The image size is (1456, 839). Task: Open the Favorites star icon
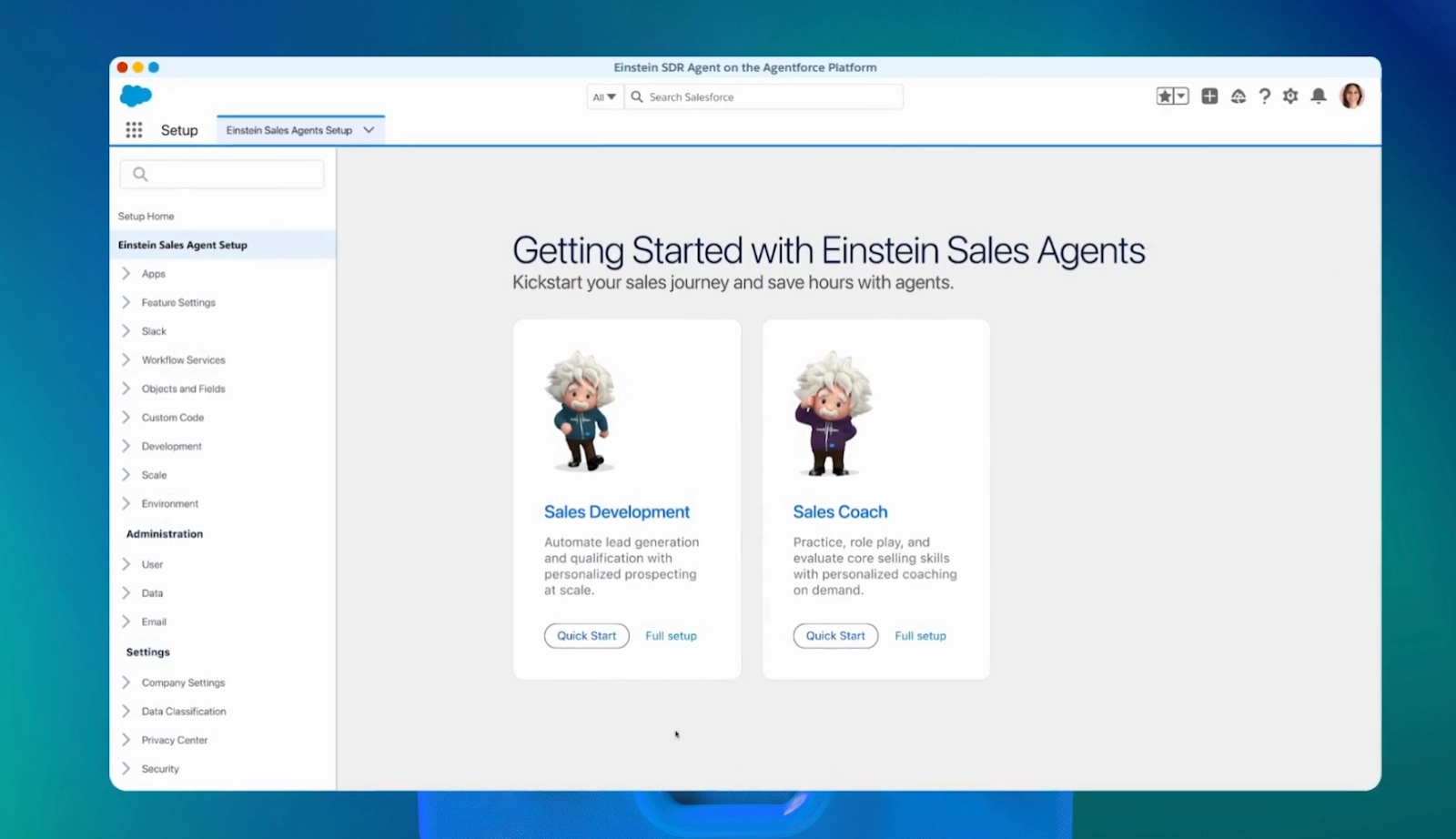(1165, 96)
